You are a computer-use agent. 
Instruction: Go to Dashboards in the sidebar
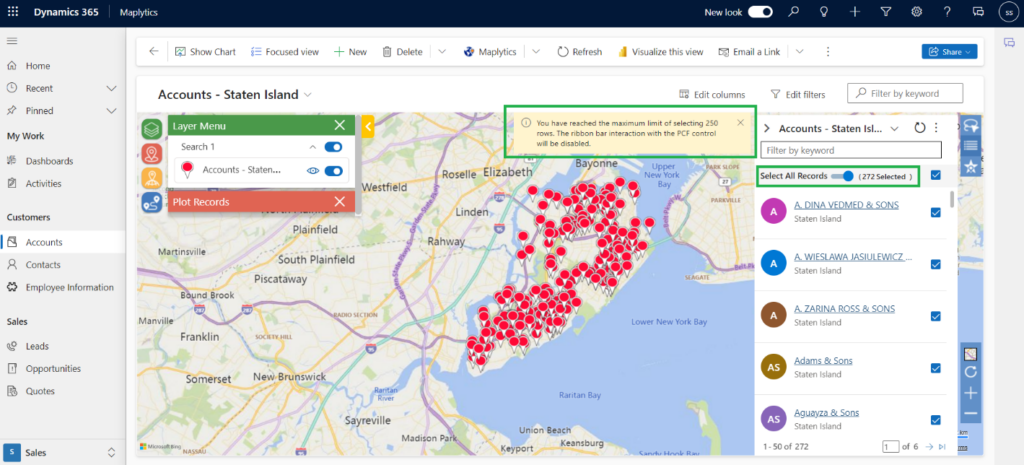tap(49, 161)
